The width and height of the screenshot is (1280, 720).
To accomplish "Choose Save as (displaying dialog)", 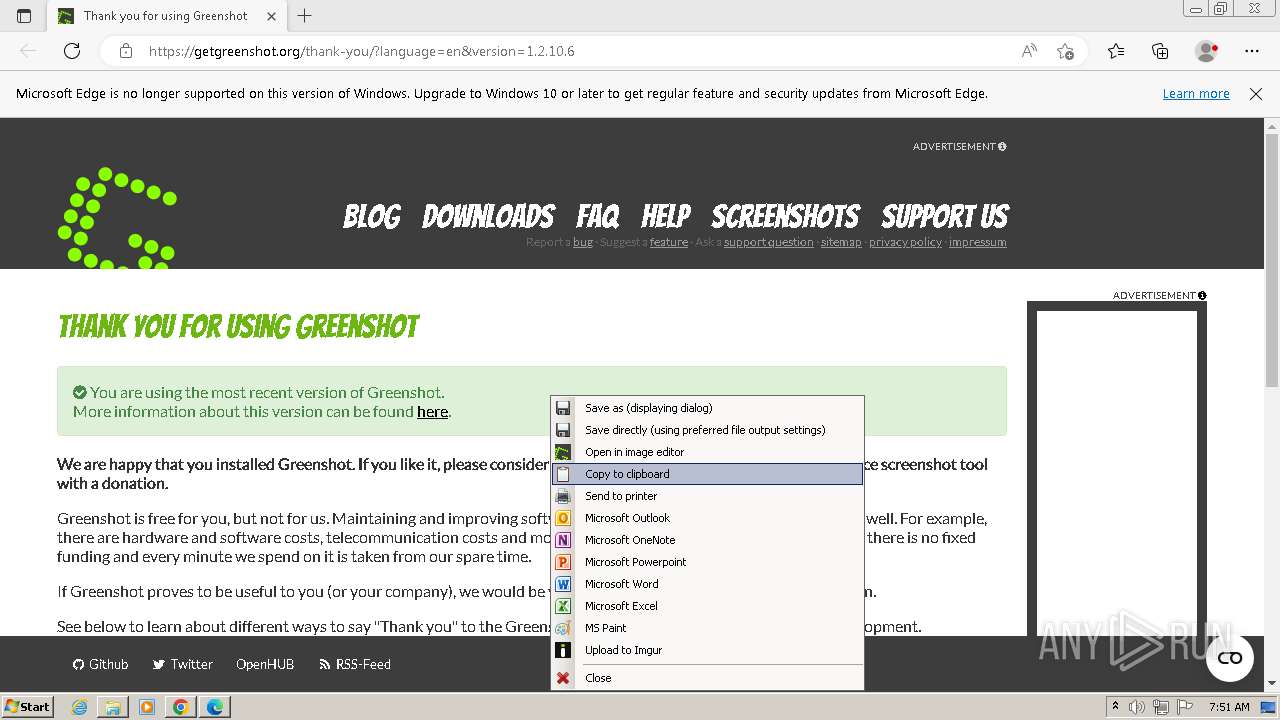I will click(x=707, y=408).
